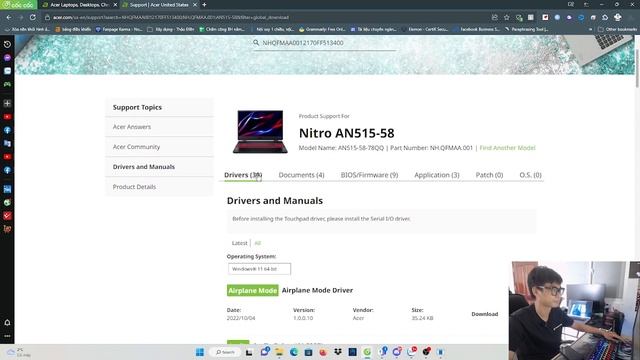Image resolution: width=640 pixels, height=360 pixels.
Task: Click the green Airplane Mode badge
Action: tap(253, 290)
